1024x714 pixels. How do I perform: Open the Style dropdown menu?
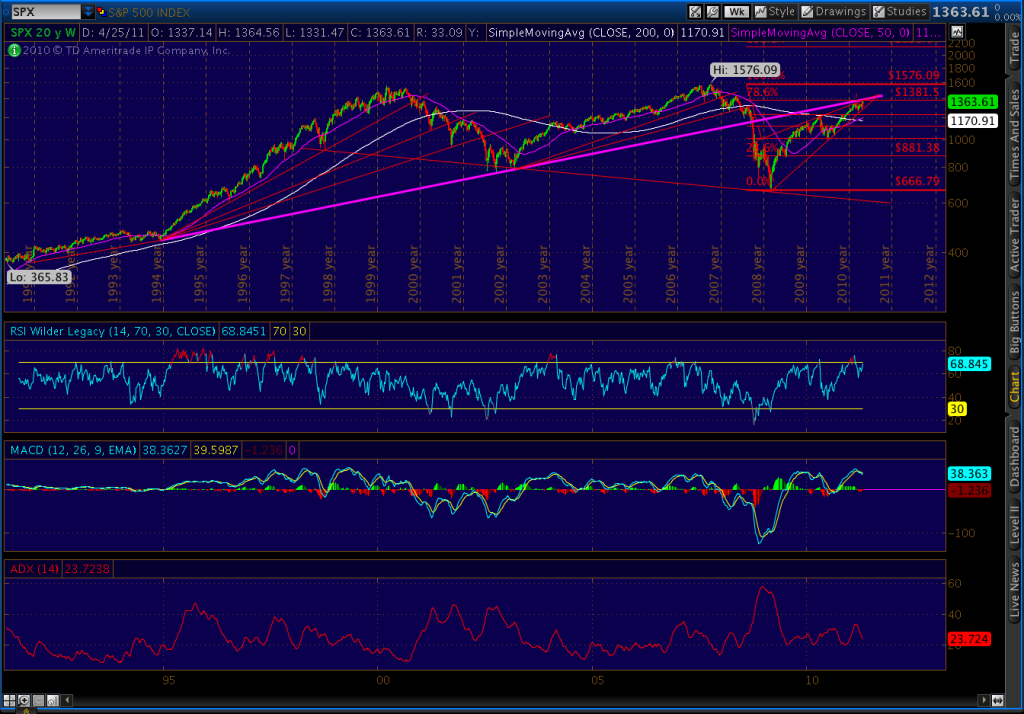[775, 12]
